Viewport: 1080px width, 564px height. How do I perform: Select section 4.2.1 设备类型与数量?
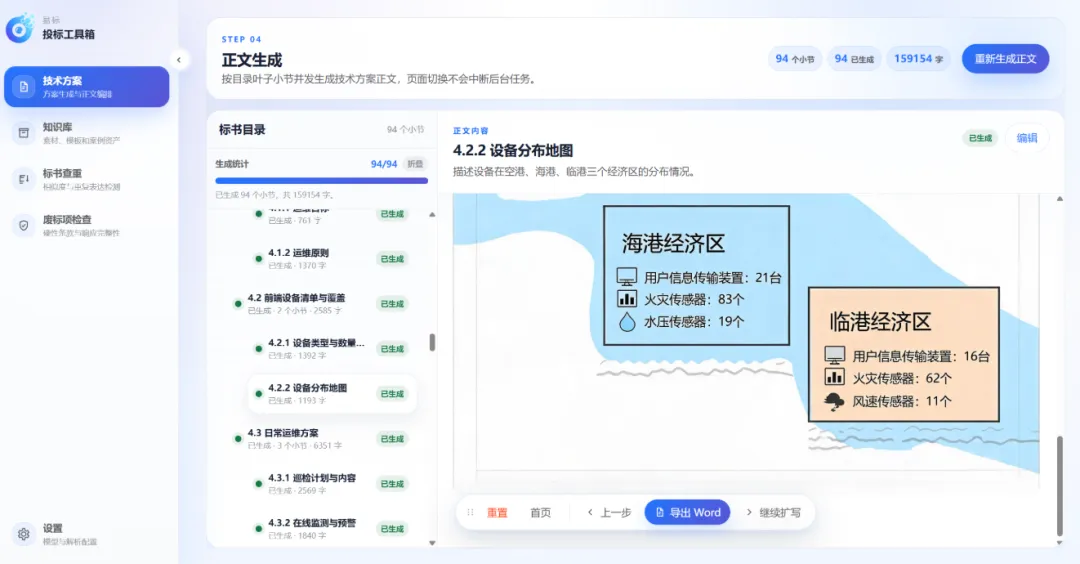point(331,348)
